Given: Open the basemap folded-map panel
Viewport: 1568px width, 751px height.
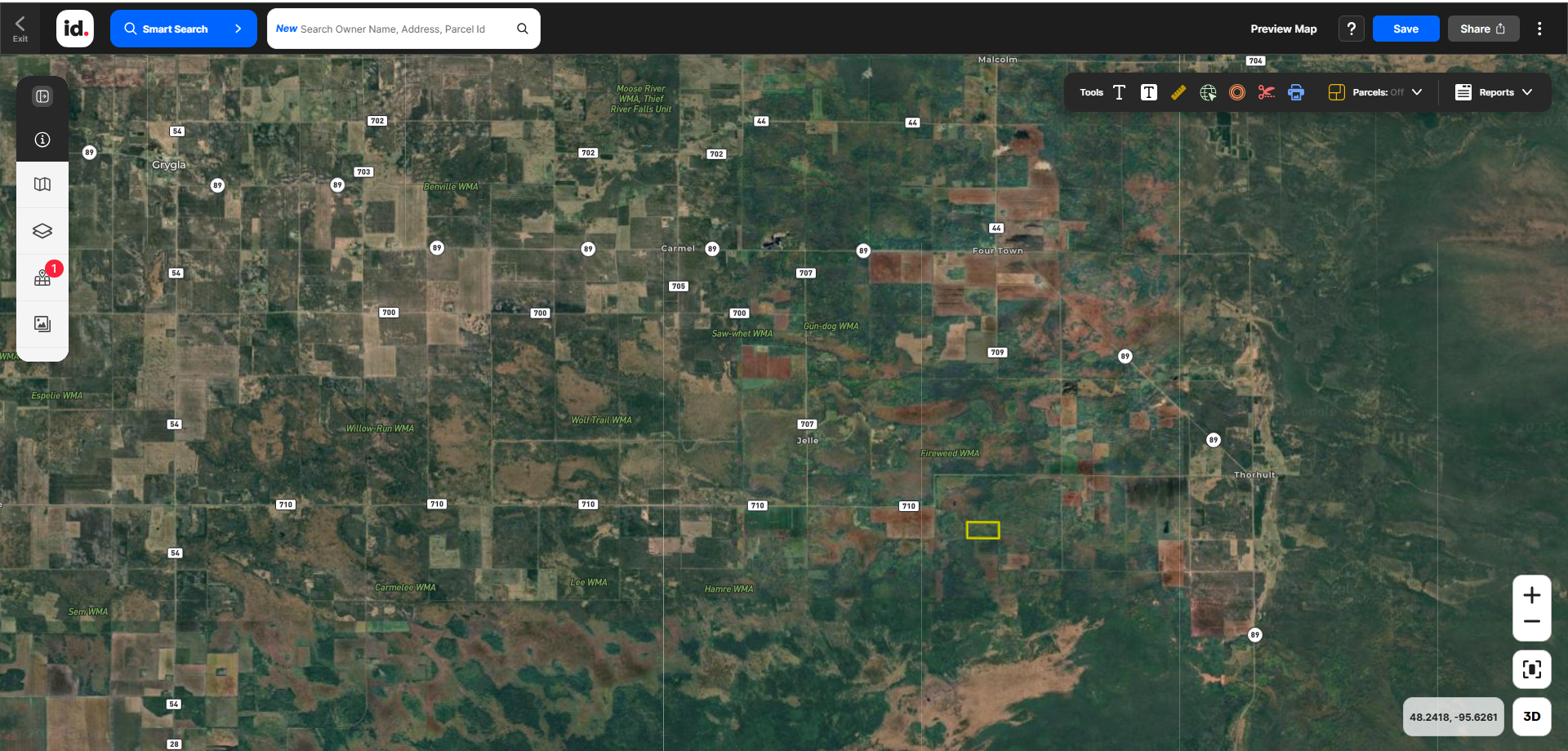Looking at the screenshot, I should tap(42, 184).
